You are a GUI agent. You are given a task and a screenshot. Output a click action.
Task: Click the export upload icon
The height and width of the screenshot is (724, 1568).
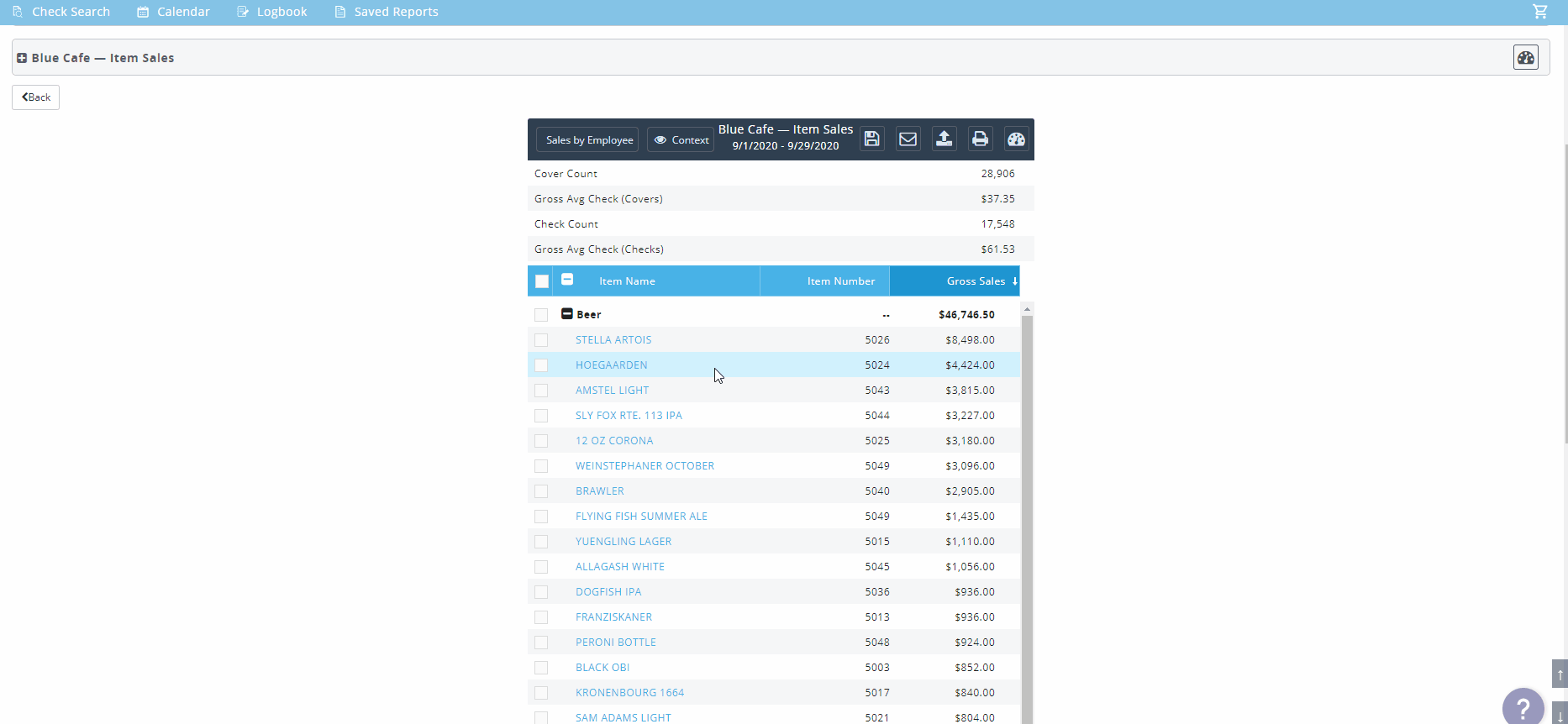pos(944,139)
